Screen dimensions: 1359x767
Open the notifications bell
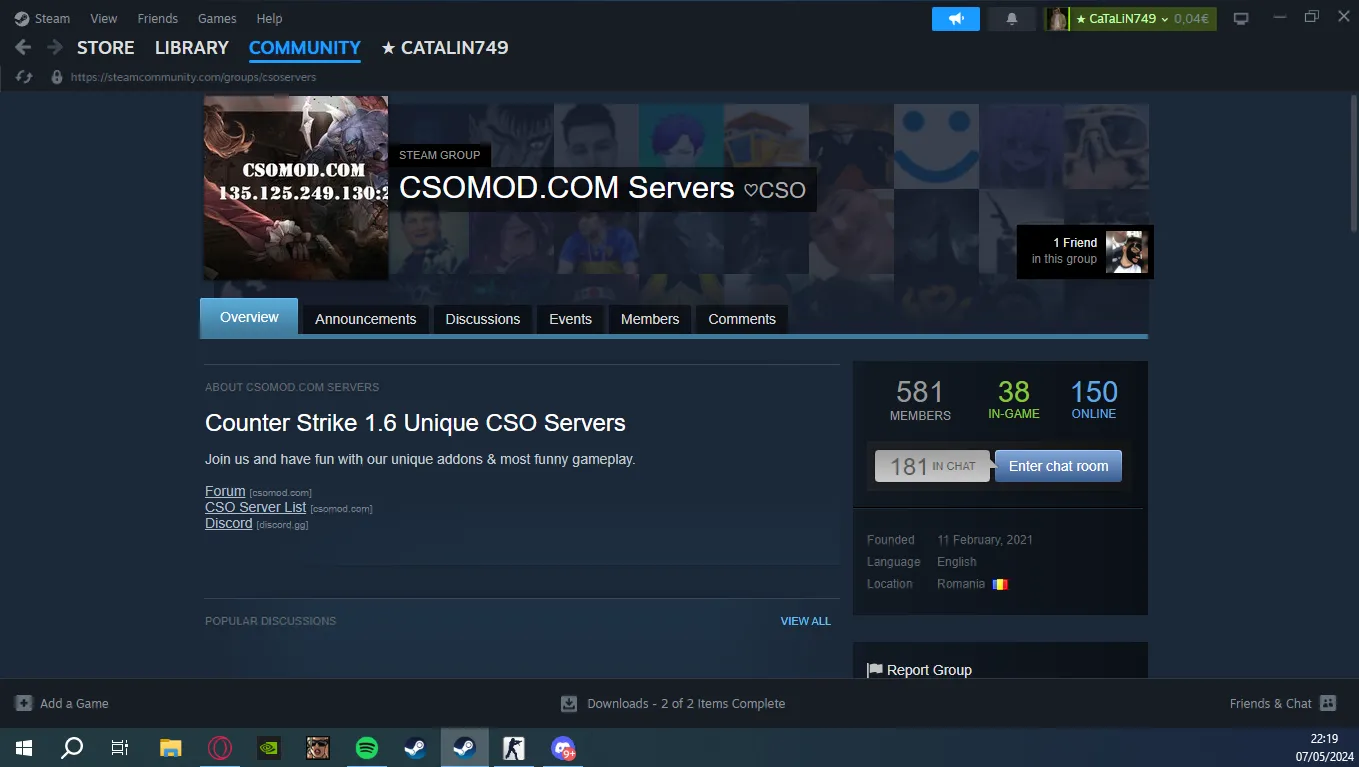pyautogui.click(x=1011, y=19)
